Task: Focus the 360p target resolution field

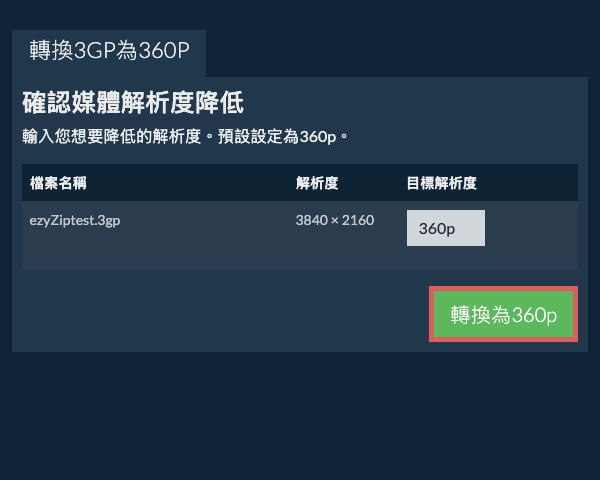Action: tap(445, 228)
